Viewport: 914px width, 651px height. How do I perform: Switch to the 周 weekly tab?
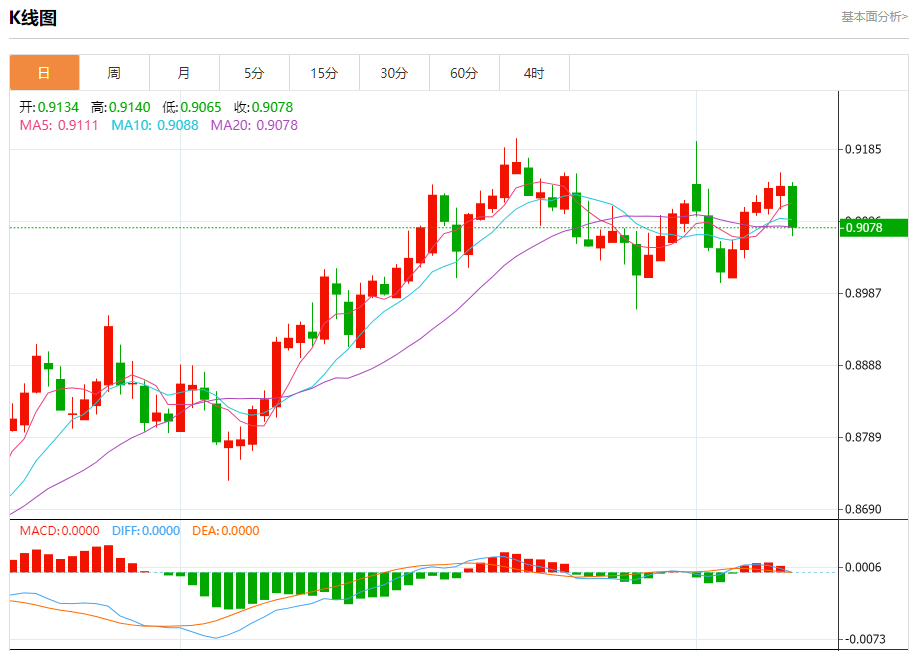click(114, 73)
